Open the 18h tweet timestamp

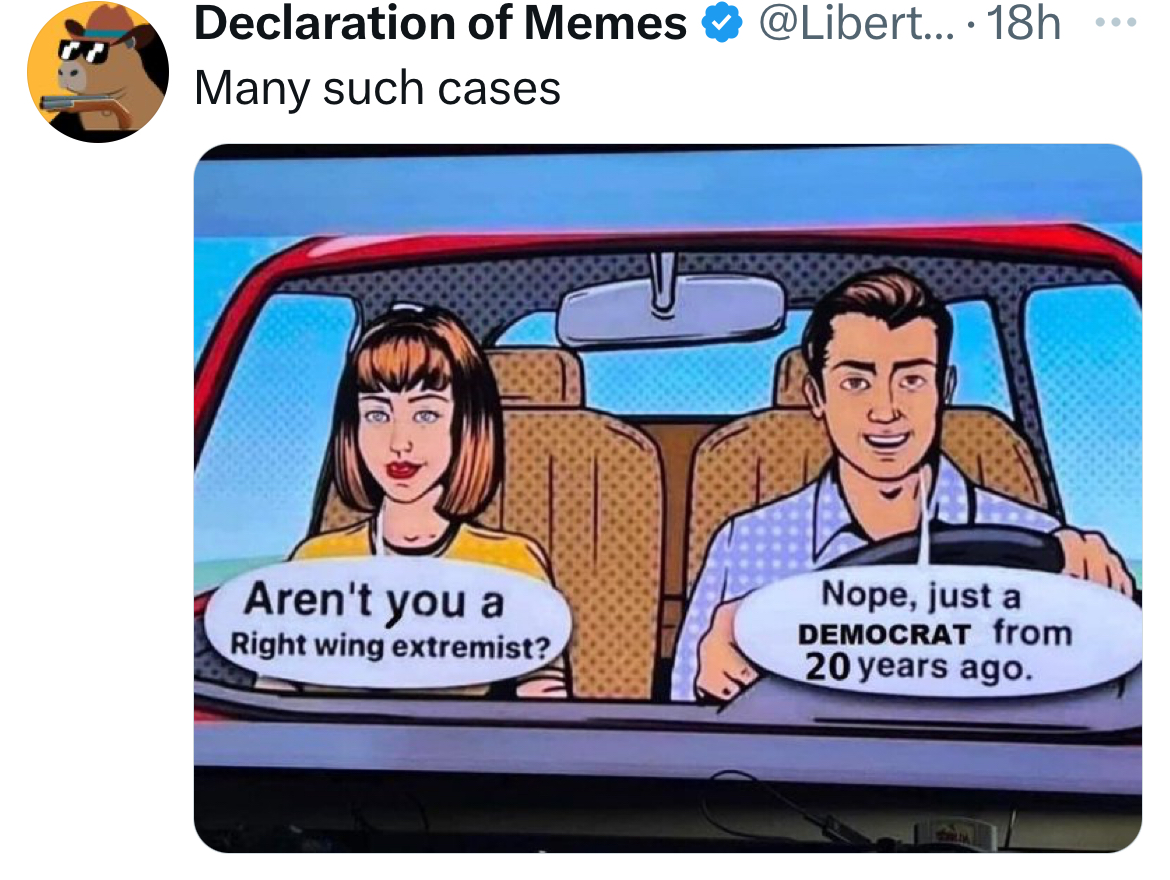click(1023, 23)
